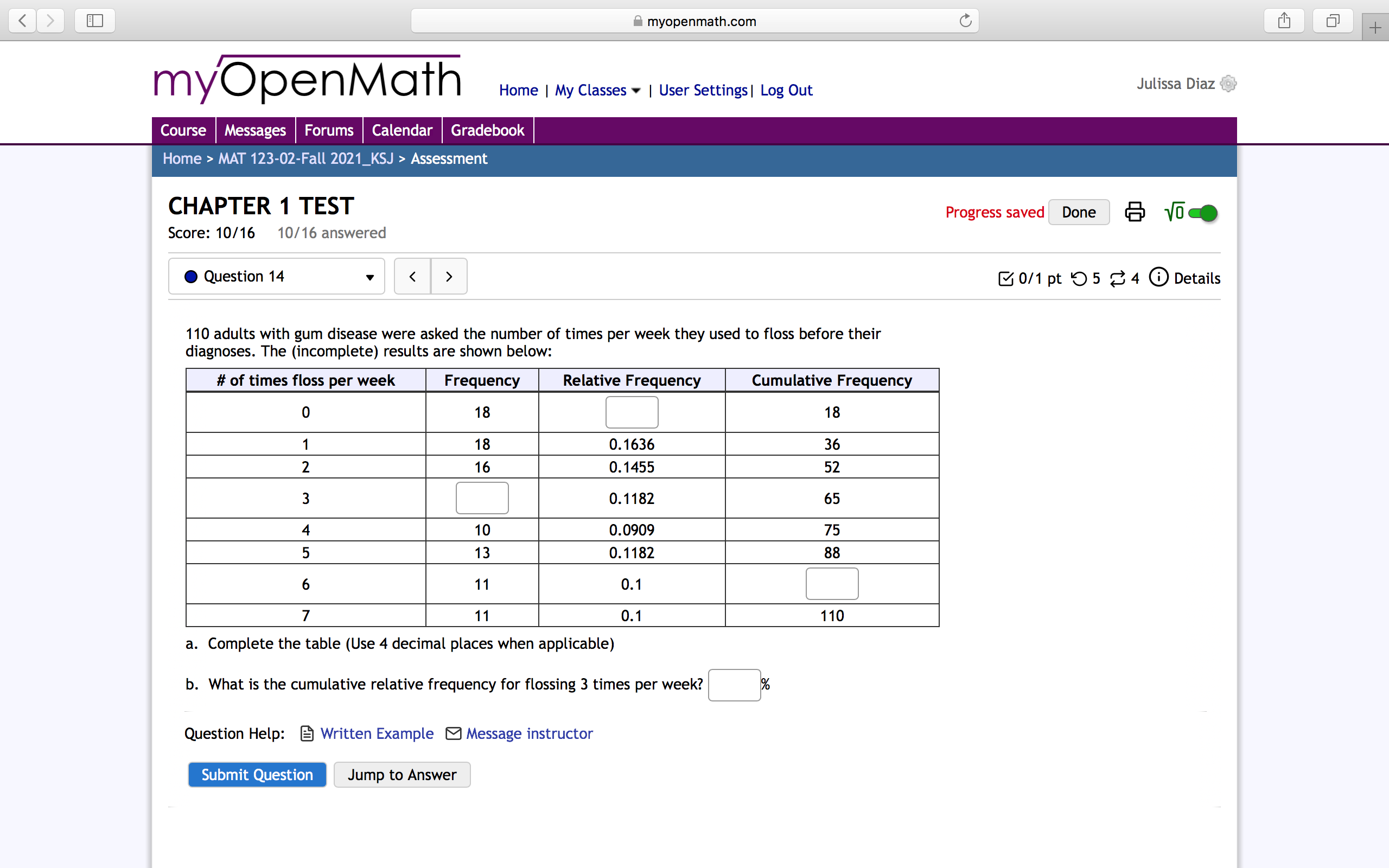Switch to the Gradebook tab

tap(487, 130)
